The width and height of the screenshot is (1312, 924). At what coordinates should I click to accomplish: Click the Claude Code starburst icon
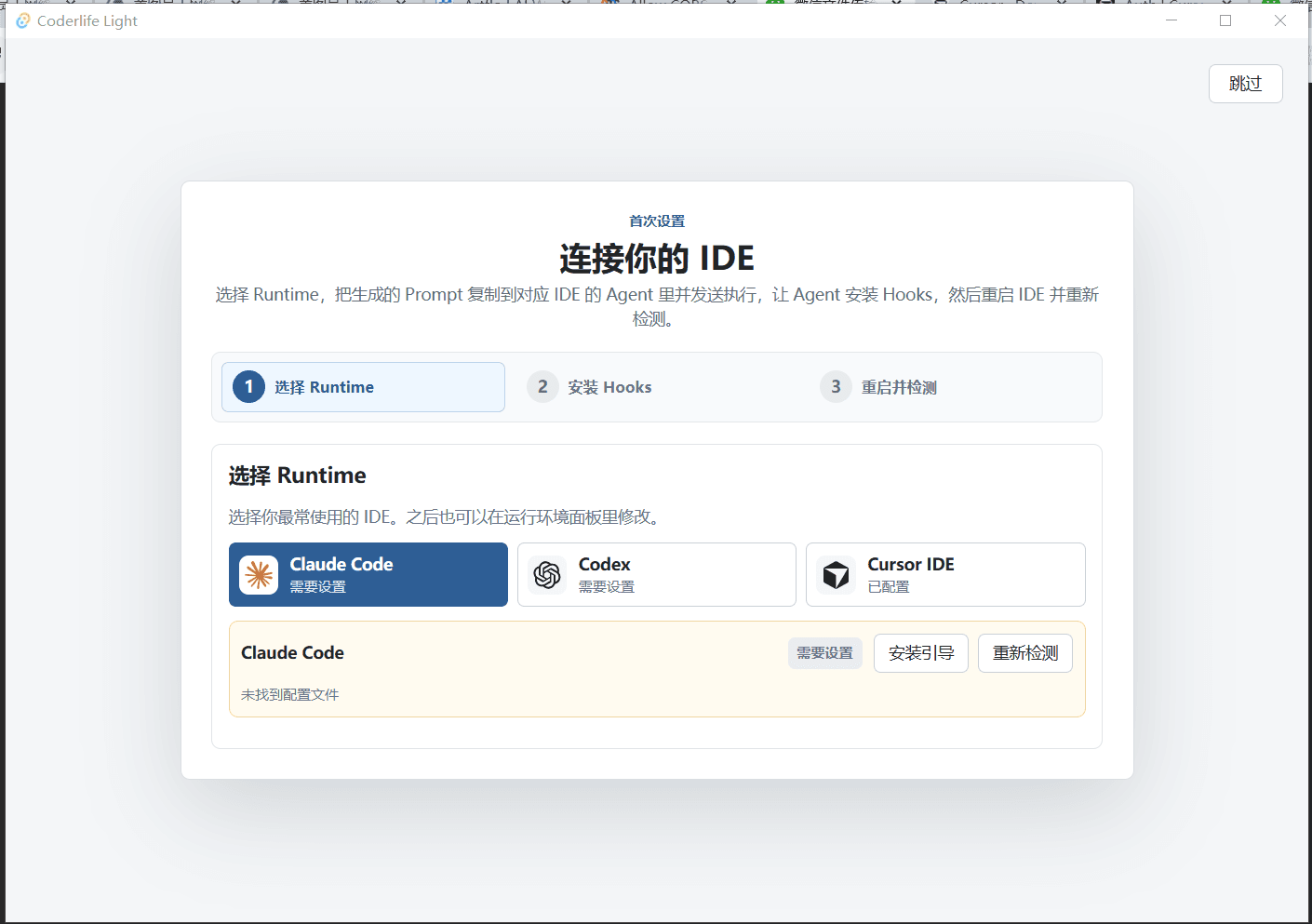259,575
